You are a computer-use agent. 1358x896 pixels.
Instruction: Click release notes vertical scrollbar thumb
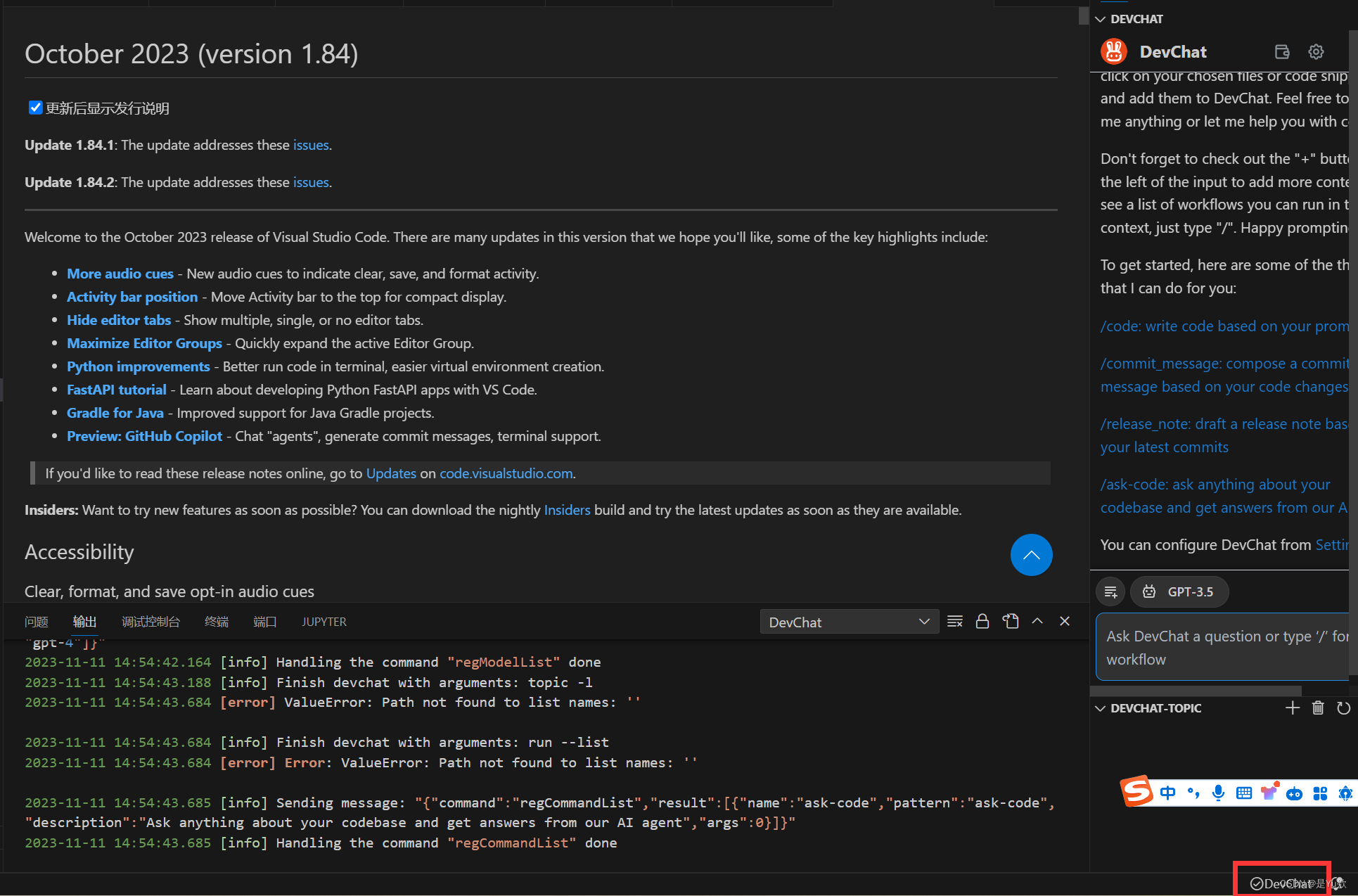click(x=1083, y=16)
